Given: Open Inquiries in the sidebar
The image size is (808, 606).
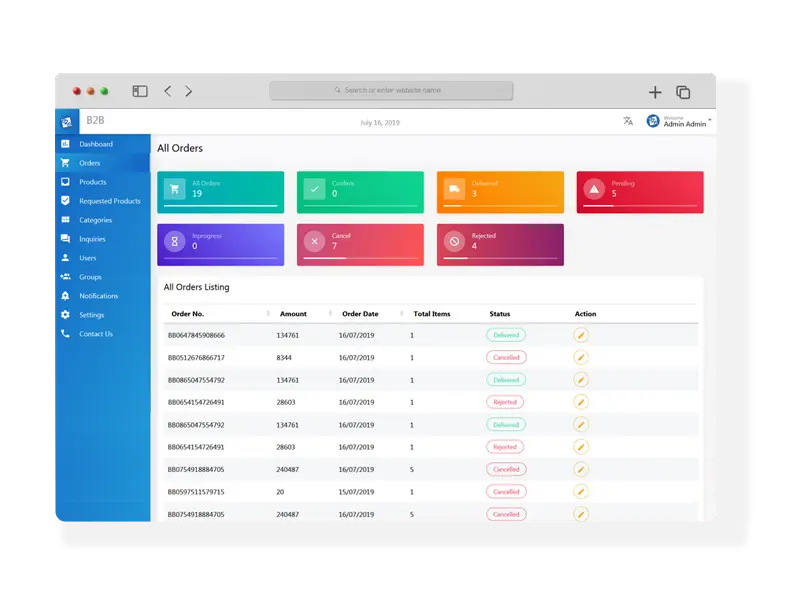Looking at the screenshot, I should pos(103,239).
